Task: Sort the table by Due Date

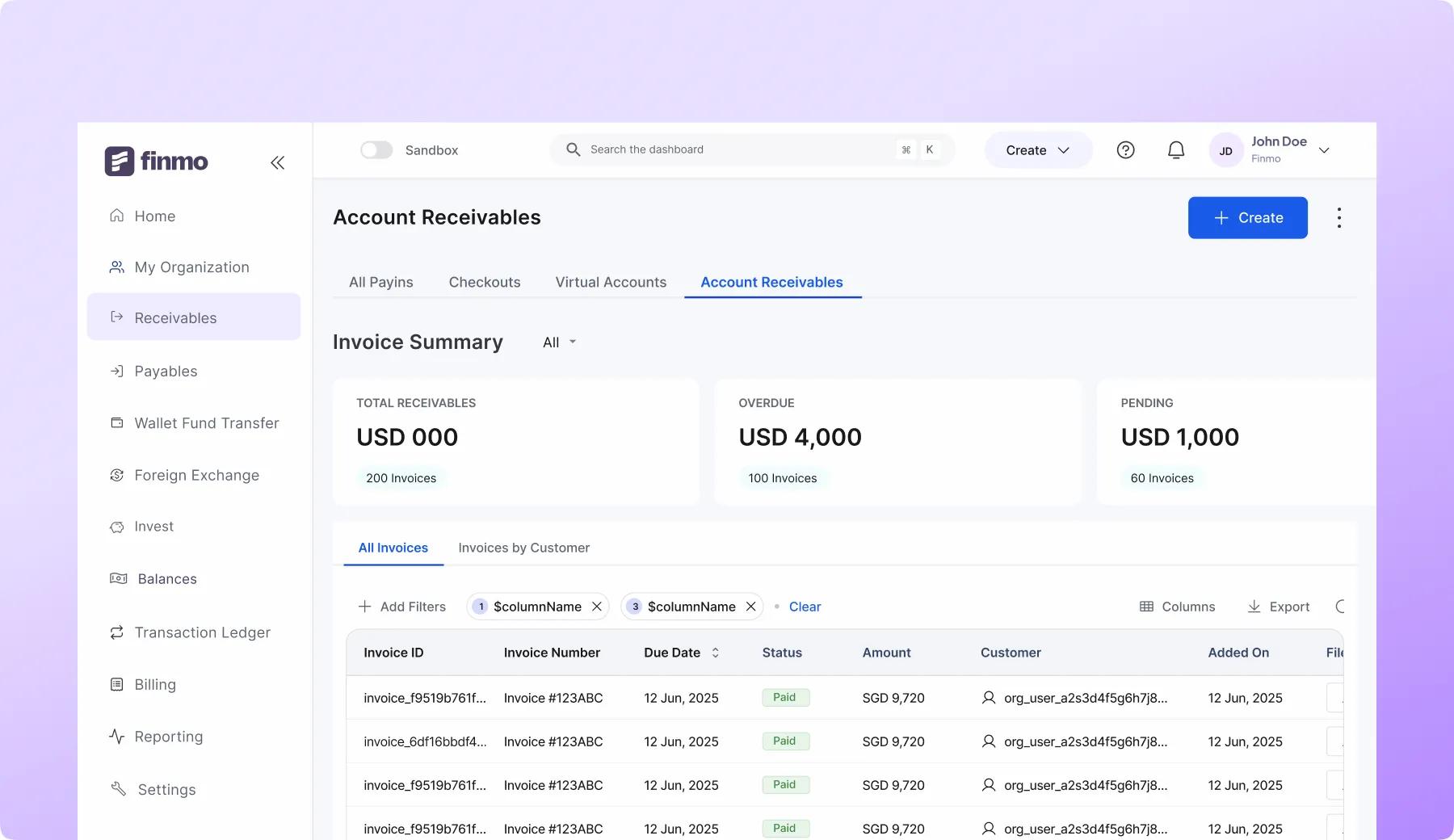Action: [x=715, y=653]
